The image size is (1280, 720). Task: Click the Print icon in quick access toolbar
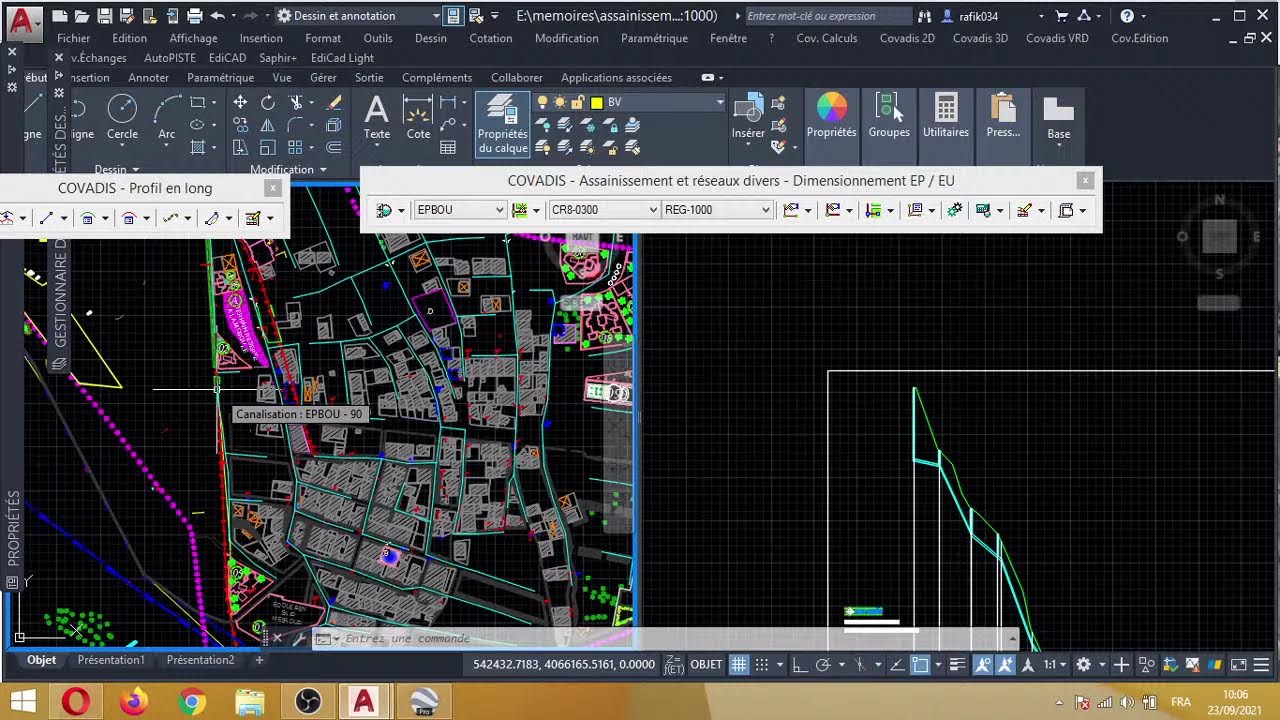pyautogui.click(x=194, y=16)
